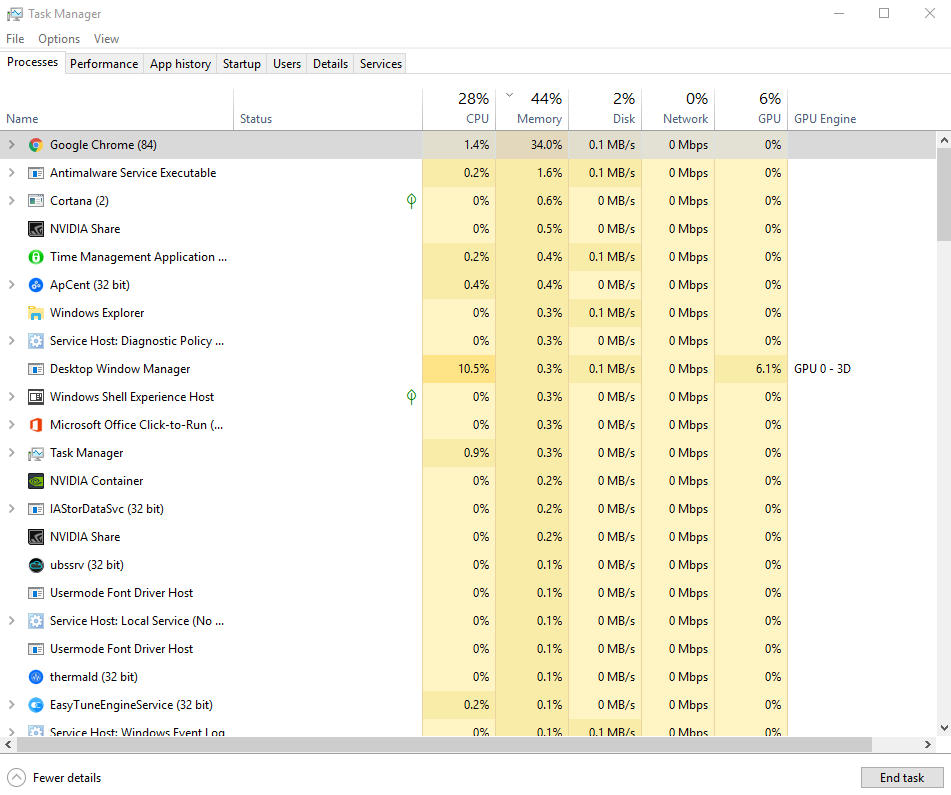Expand the ApCent (32 bit) row
This screenshot has height=795, width=951.
(x=11, y=285)
